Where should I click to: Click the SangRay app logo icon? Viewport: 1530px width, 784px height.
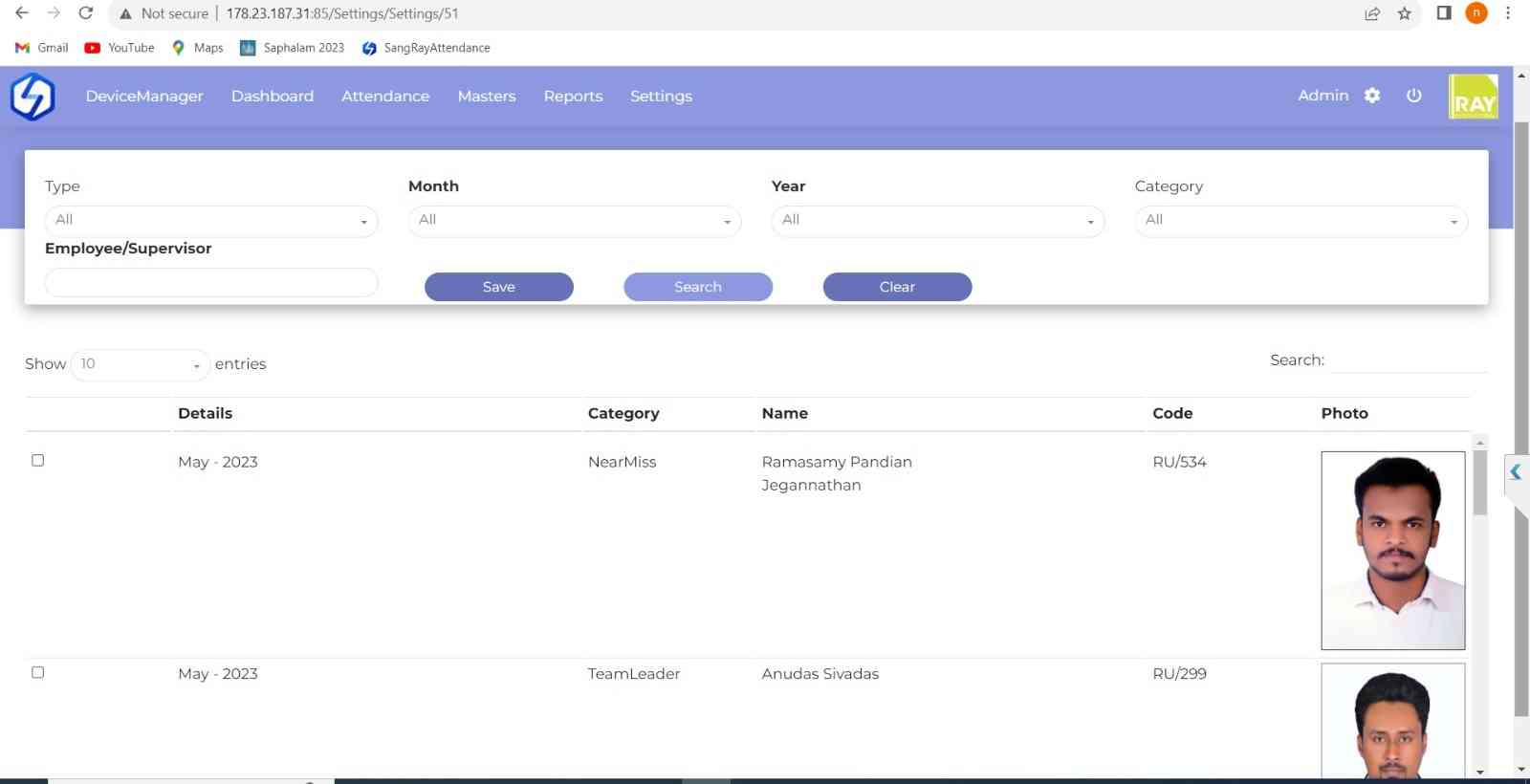click(x=33, y=97)
